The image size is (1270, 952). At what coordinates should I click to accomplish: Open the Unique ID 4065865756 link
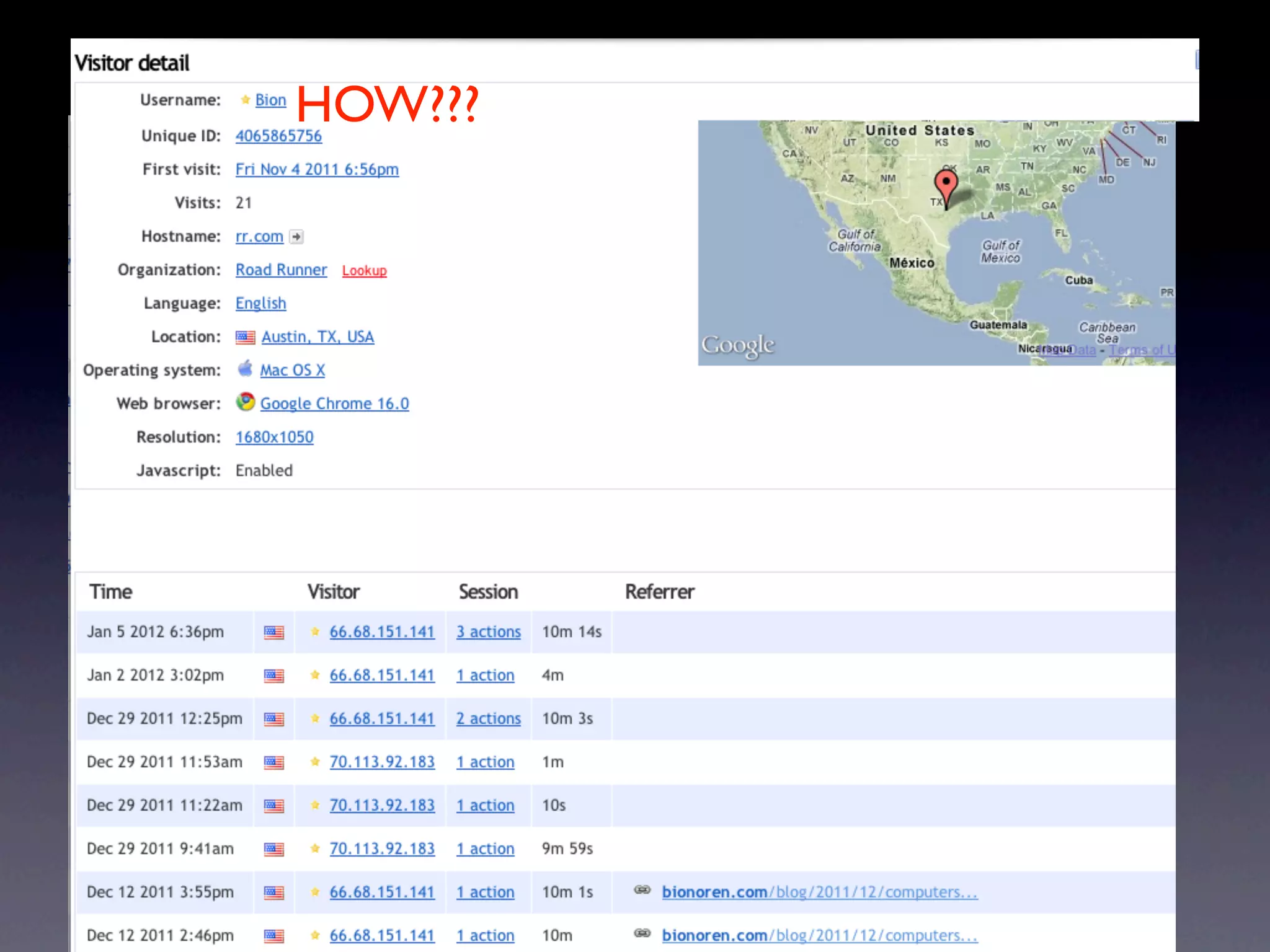click(x=278, y=136)
